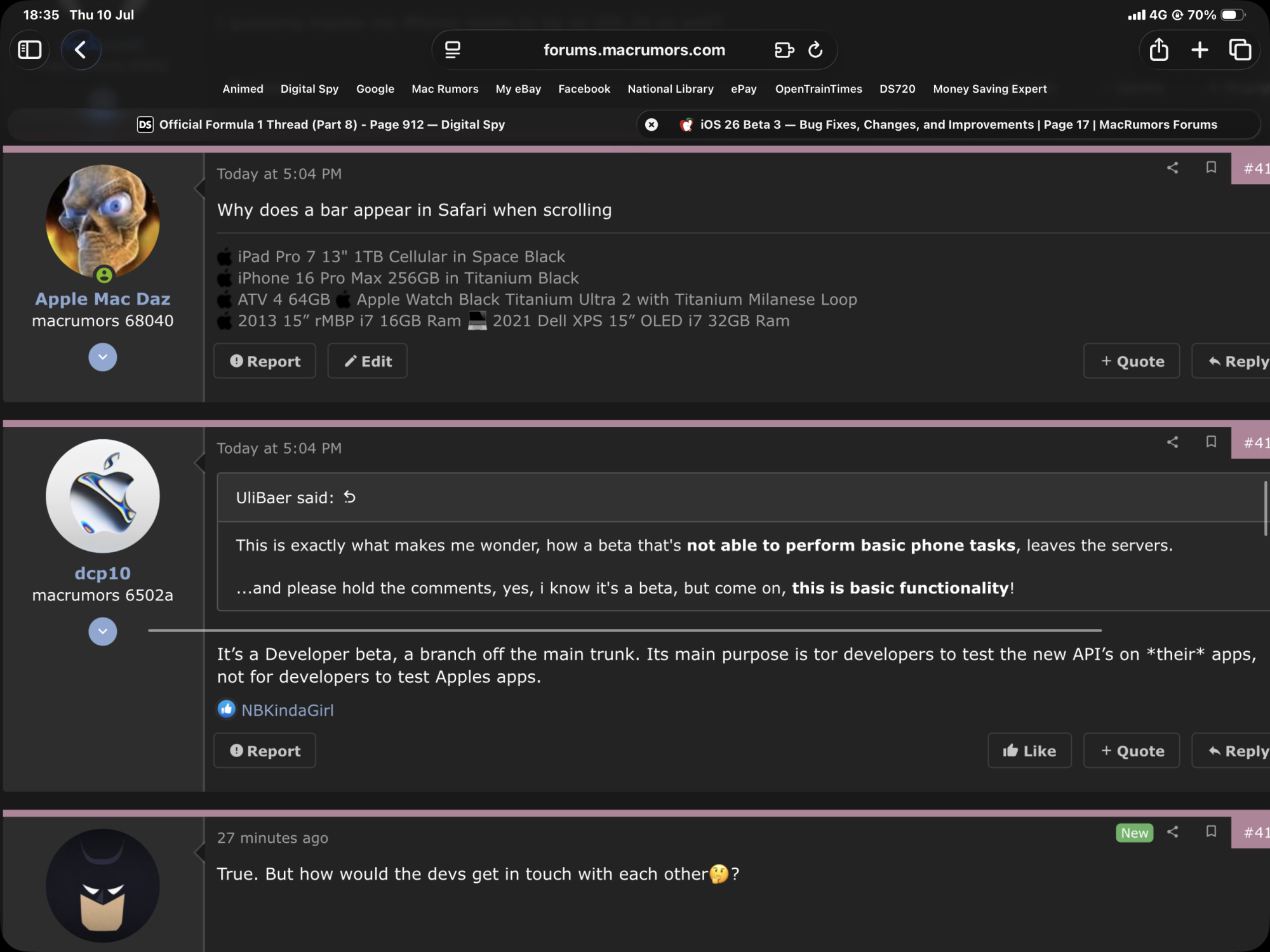Screen dimensions: 1270x952
Task: Show the tab overview
Action: coord(1240,50)
